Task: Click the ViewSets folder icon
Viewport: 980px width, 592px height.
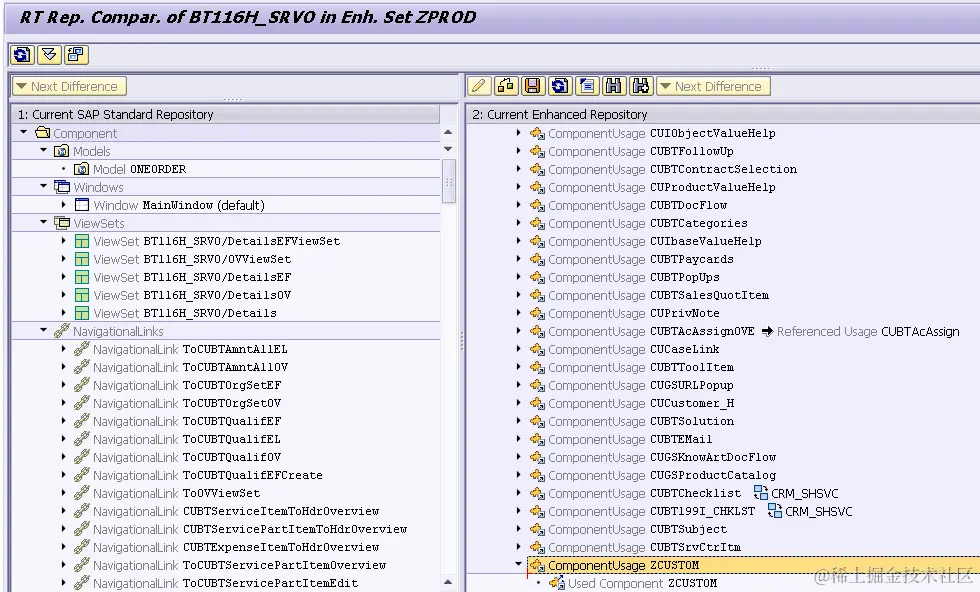Action: [x=62, y=223]
